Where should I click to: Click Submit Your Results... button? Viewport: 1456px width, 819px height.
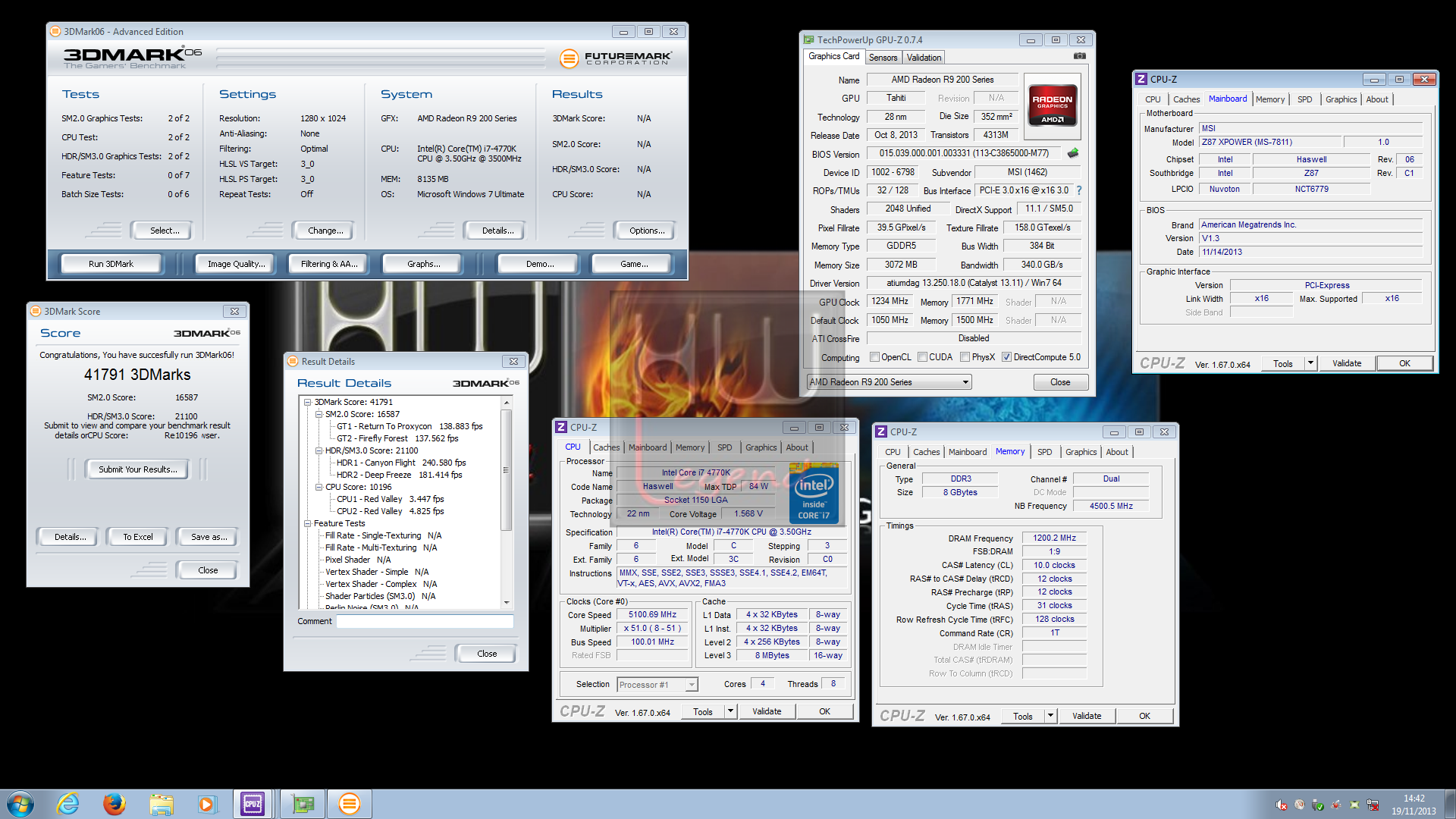coord(138,469)
